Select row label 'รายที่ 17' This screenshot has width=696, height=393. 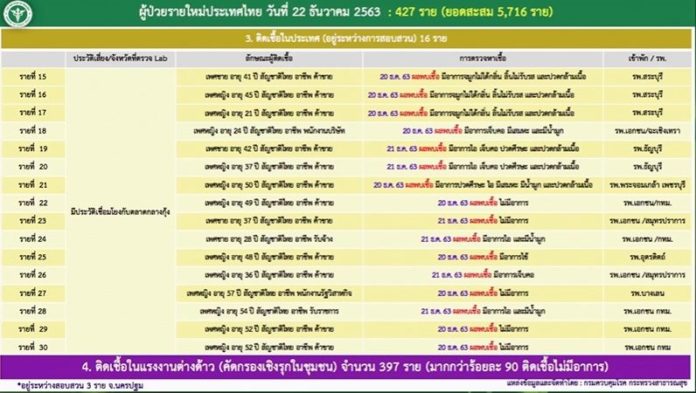[33, 112]
